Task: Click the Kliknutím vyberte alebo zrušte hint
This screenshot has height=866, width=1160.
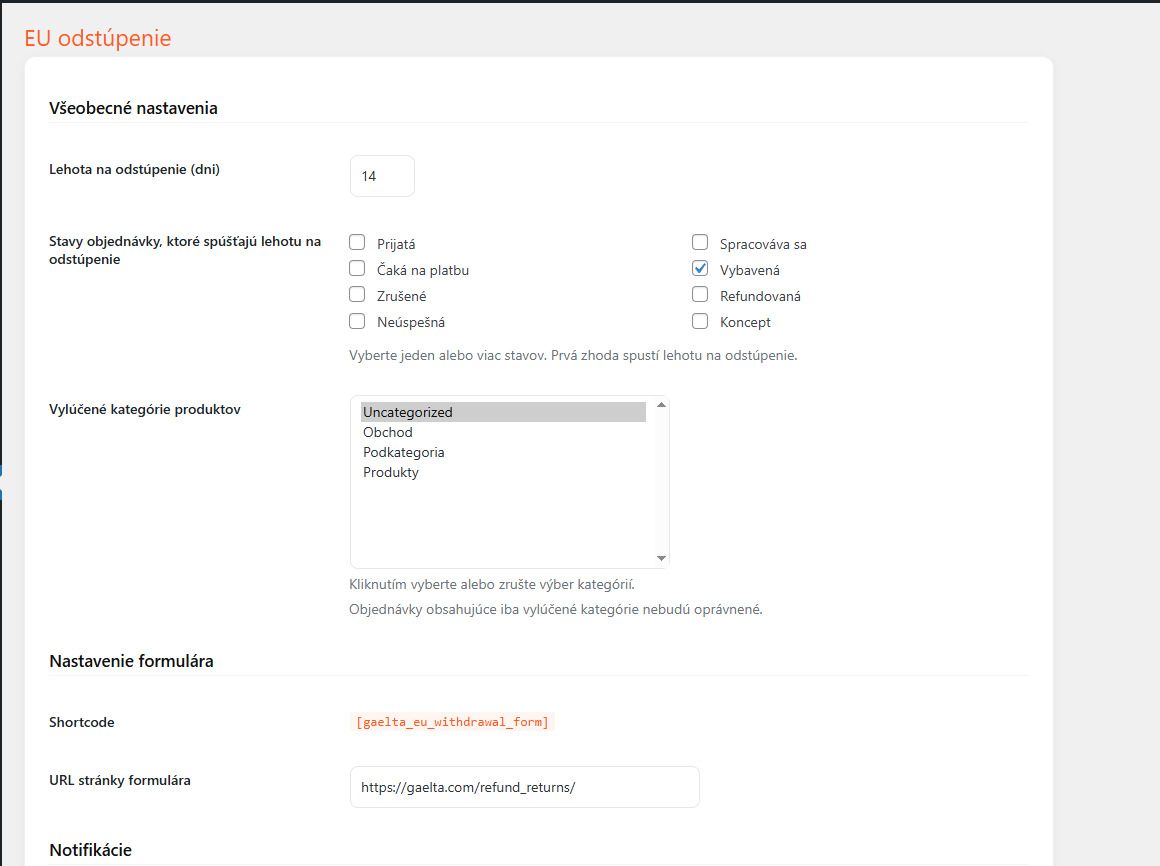Action: pos(491,584)
